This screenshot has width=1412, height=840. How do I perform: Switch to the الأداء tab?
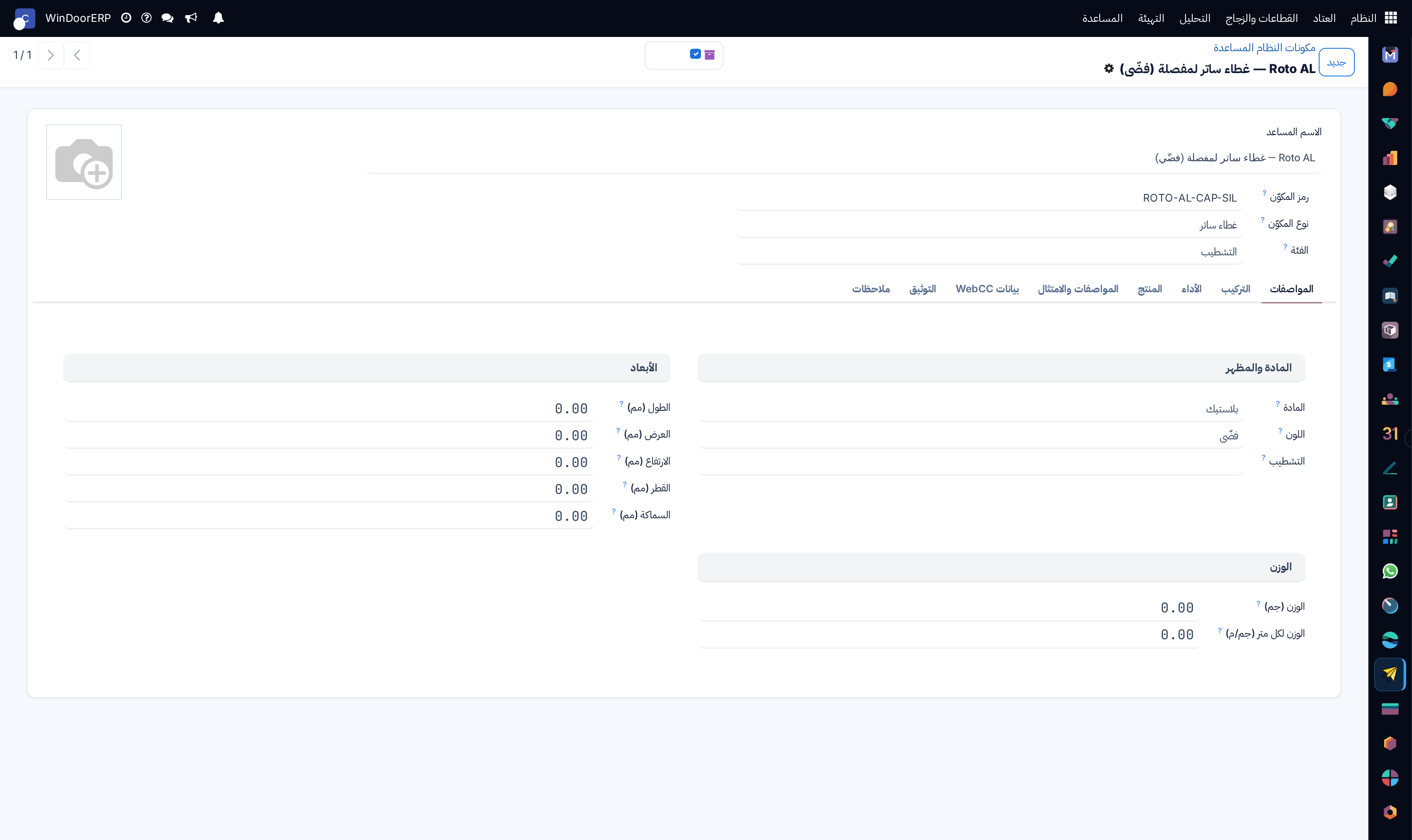coord(1191,289)
